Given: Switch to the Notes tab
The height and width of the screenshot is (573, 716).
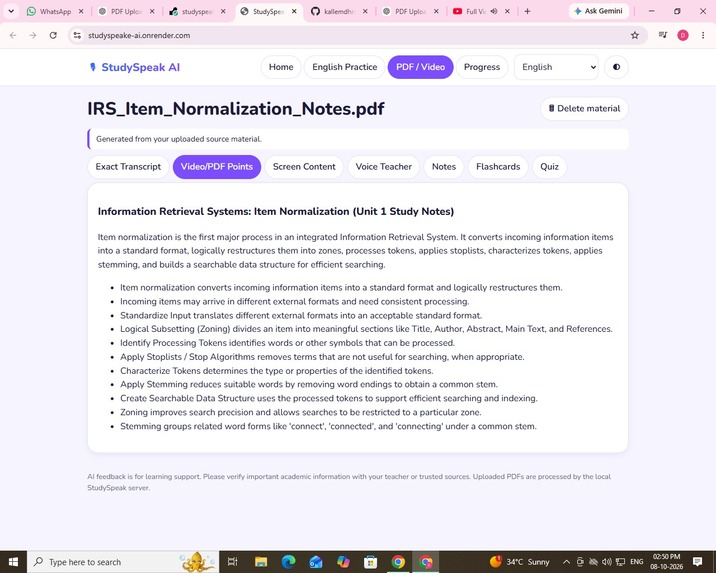Looking at the screenshot, I should [x=444, y=167].
